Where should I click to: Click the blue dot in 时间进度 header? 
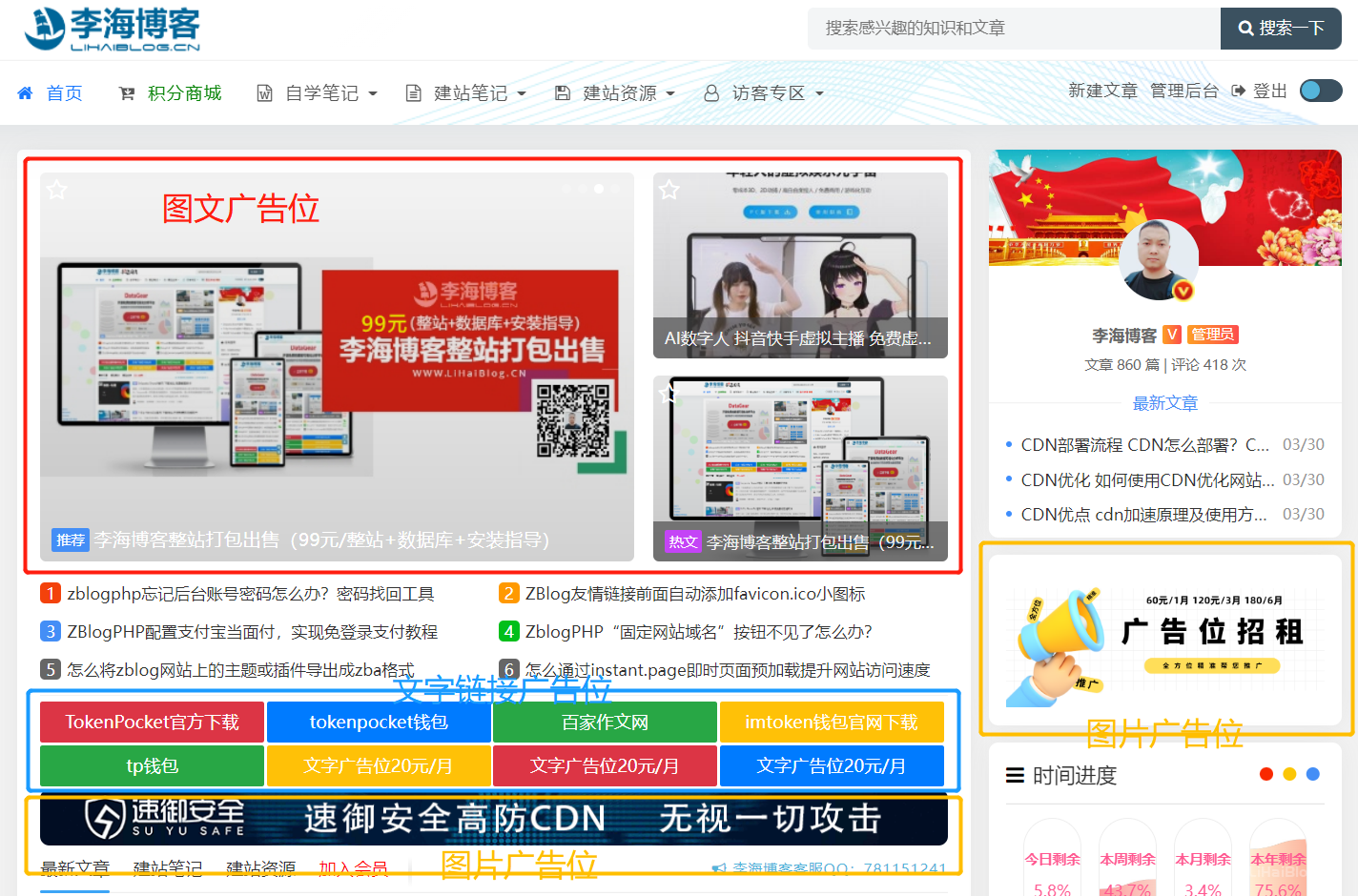[x=1313, y=774]
